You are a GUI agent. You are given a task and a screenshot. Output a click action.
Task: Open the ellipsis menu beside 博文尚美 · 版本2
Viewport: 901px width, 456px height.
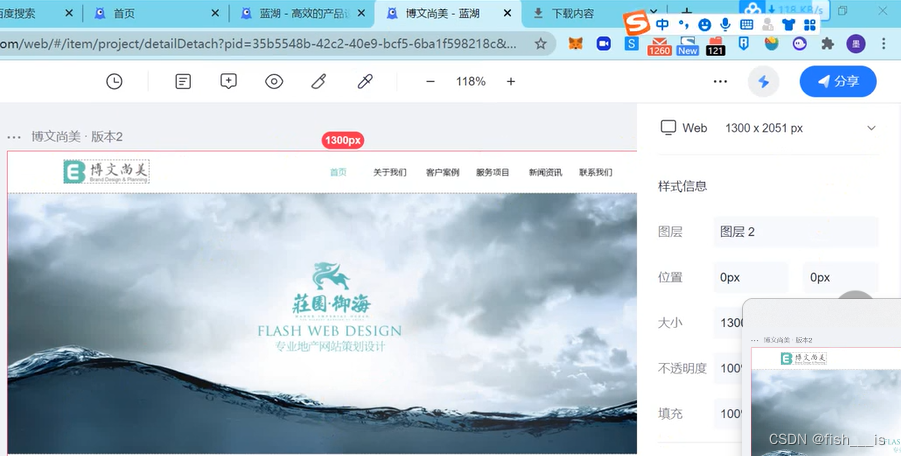point(14,137)
